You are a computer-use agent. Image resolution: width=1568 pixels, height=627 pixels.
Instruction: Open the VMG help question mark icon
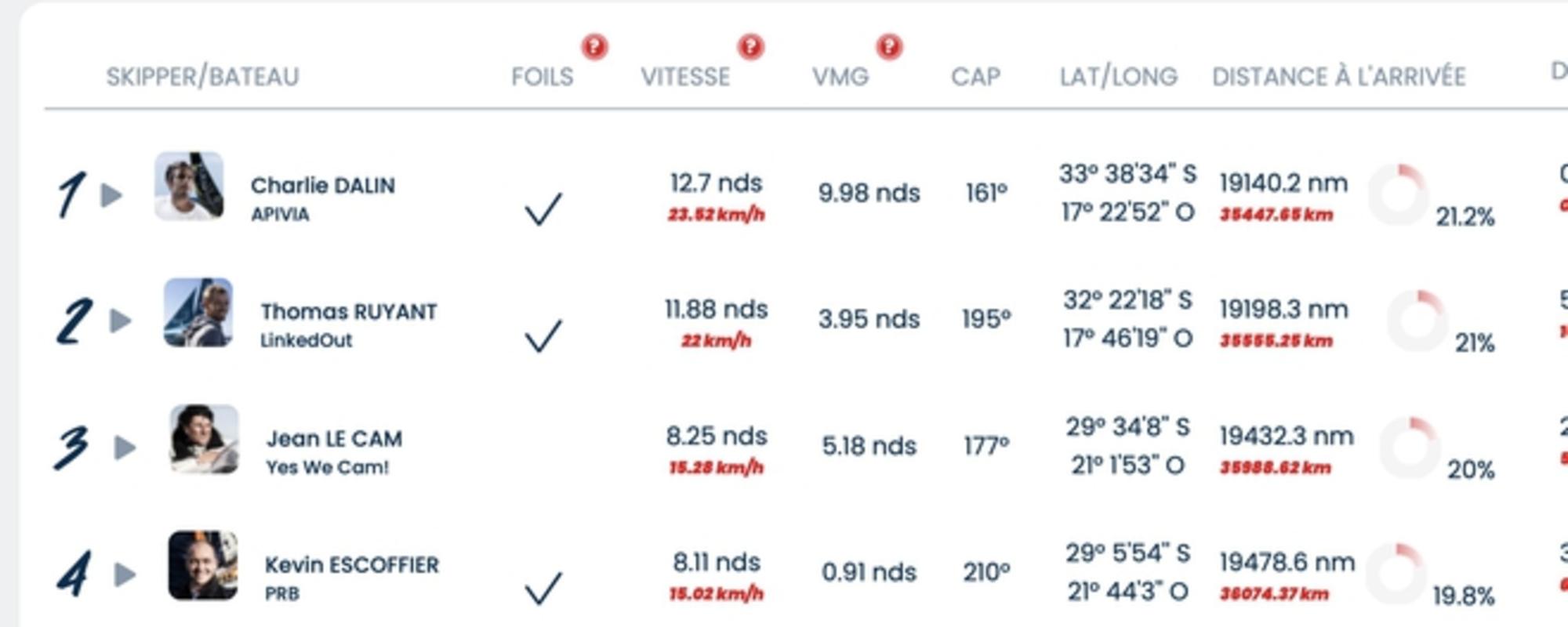(889, 47)
